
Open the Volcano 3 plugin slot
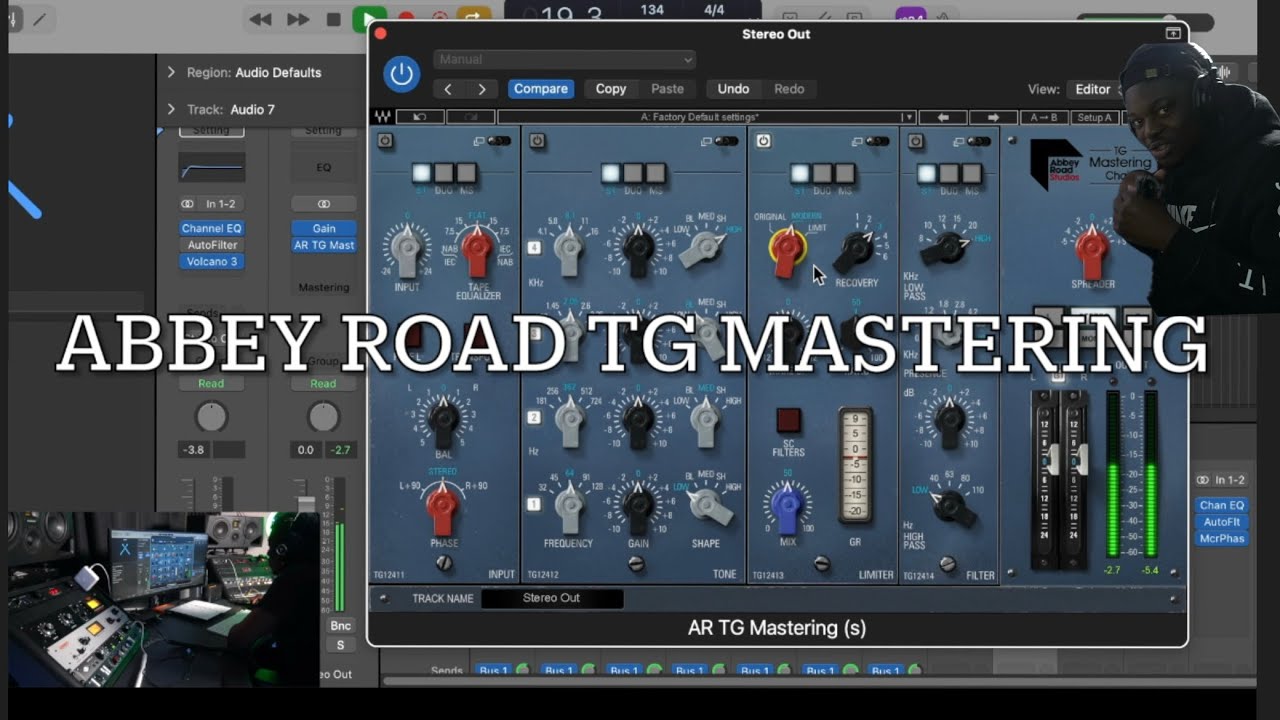[211, 262]
